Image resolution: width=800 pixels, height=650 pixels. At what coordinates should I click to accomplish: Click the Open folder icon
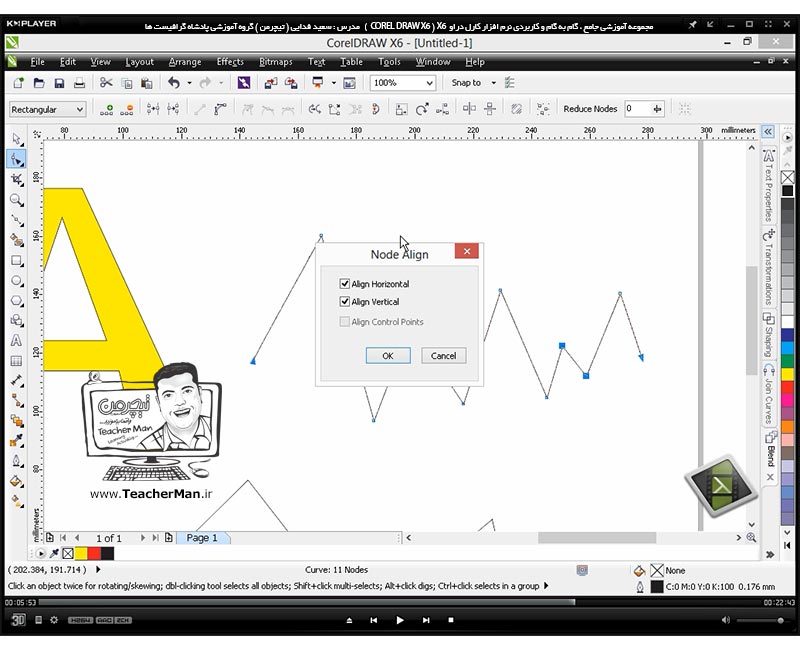39,83
